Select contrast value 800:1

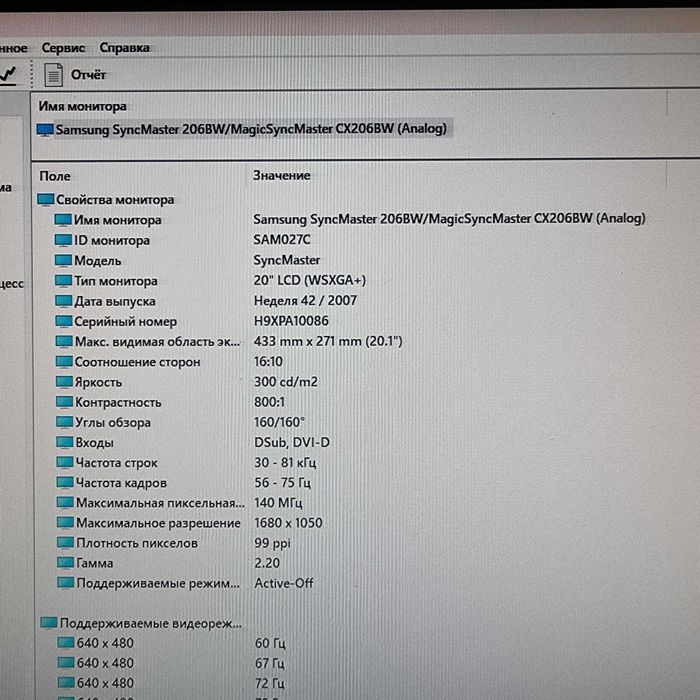(x=269, y=402)
